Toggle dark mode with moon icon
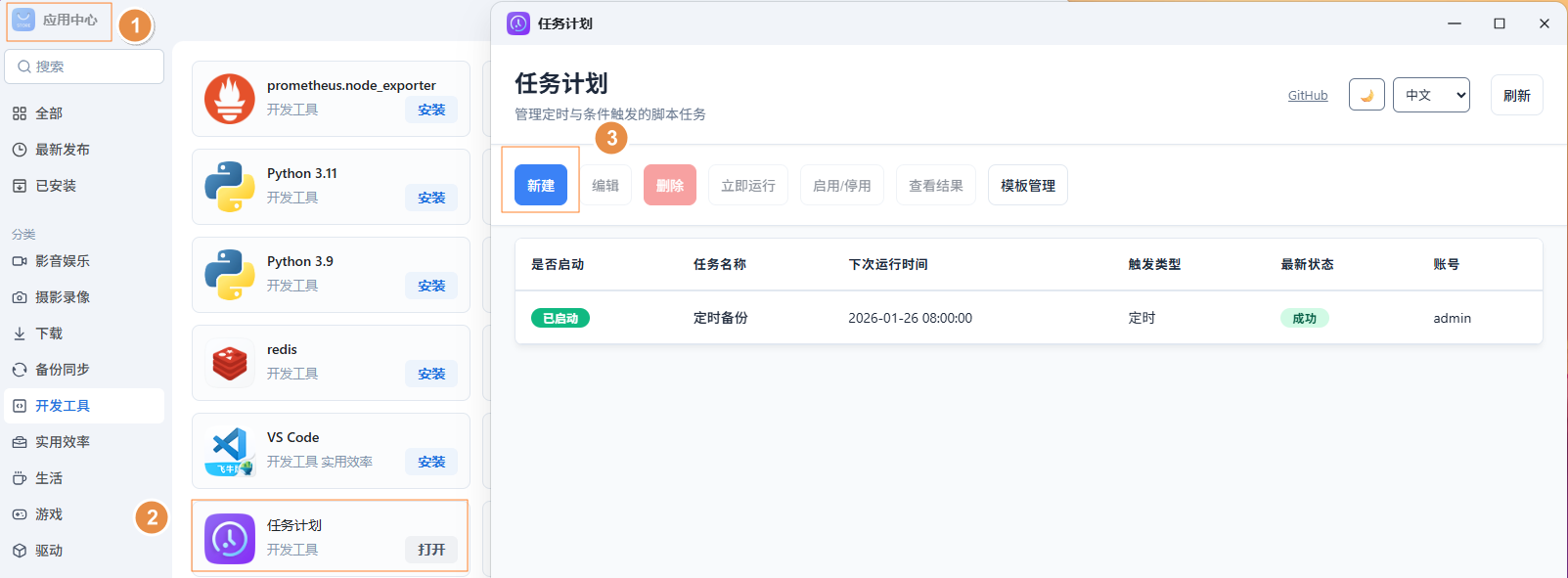Viewport: 1568px width, 578px height. coord(1366,95)
